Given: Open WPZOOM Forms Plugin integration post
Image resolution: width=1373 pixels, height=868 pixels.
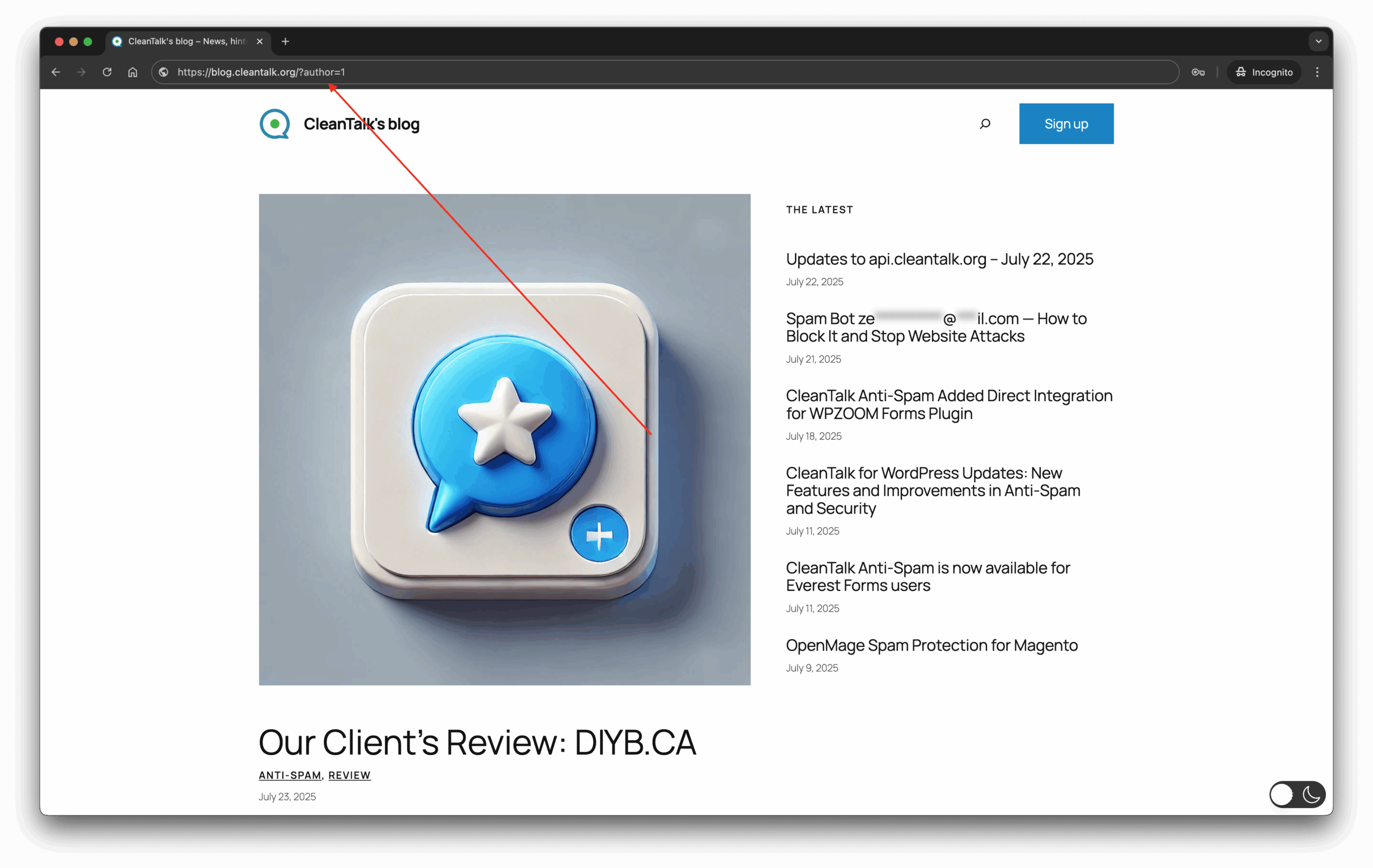Looking at the screenshot, I should (949, 405).
